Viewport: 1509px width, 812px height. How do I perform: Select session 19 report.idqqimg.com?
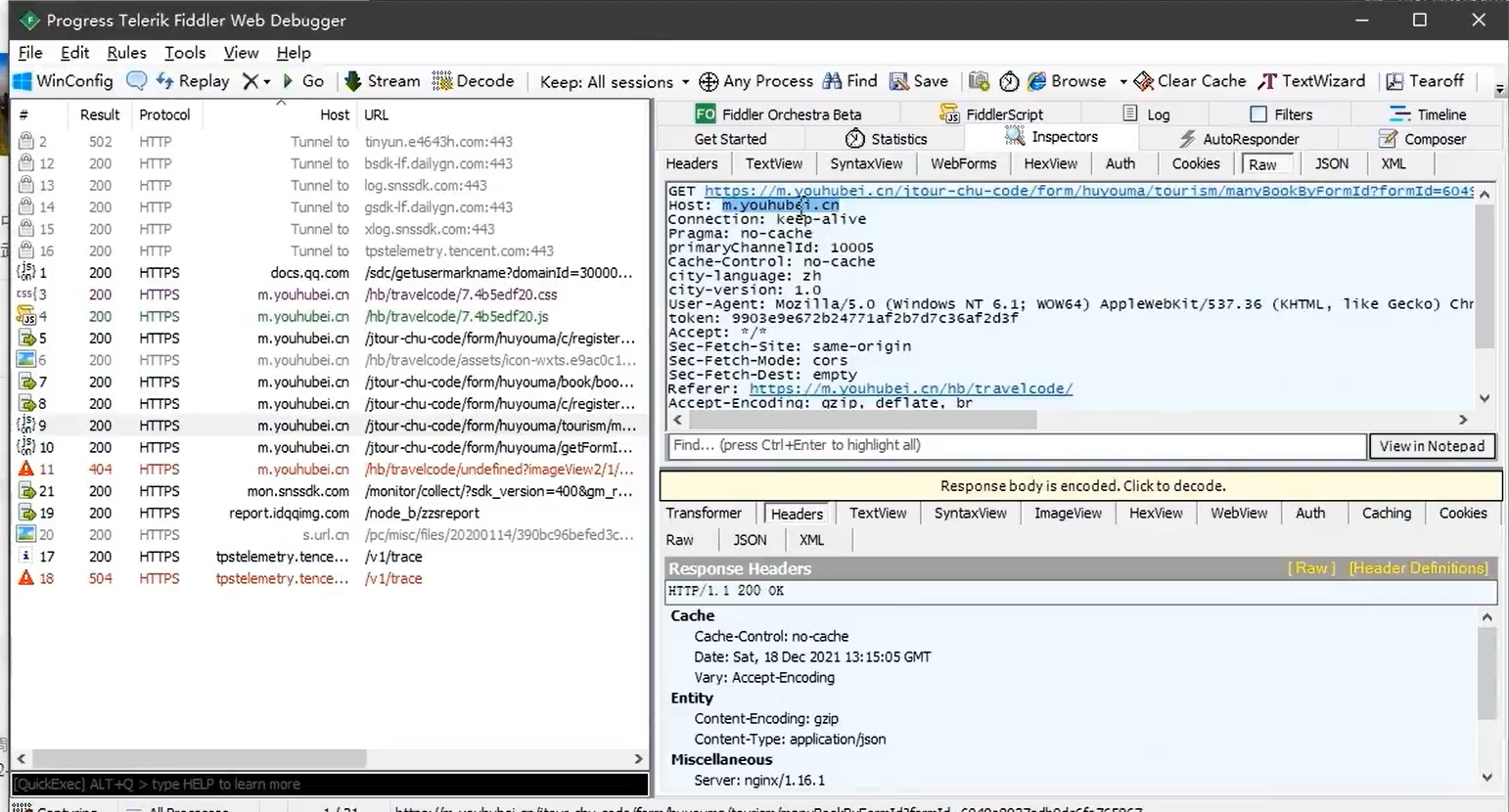(x=329, y=514)
